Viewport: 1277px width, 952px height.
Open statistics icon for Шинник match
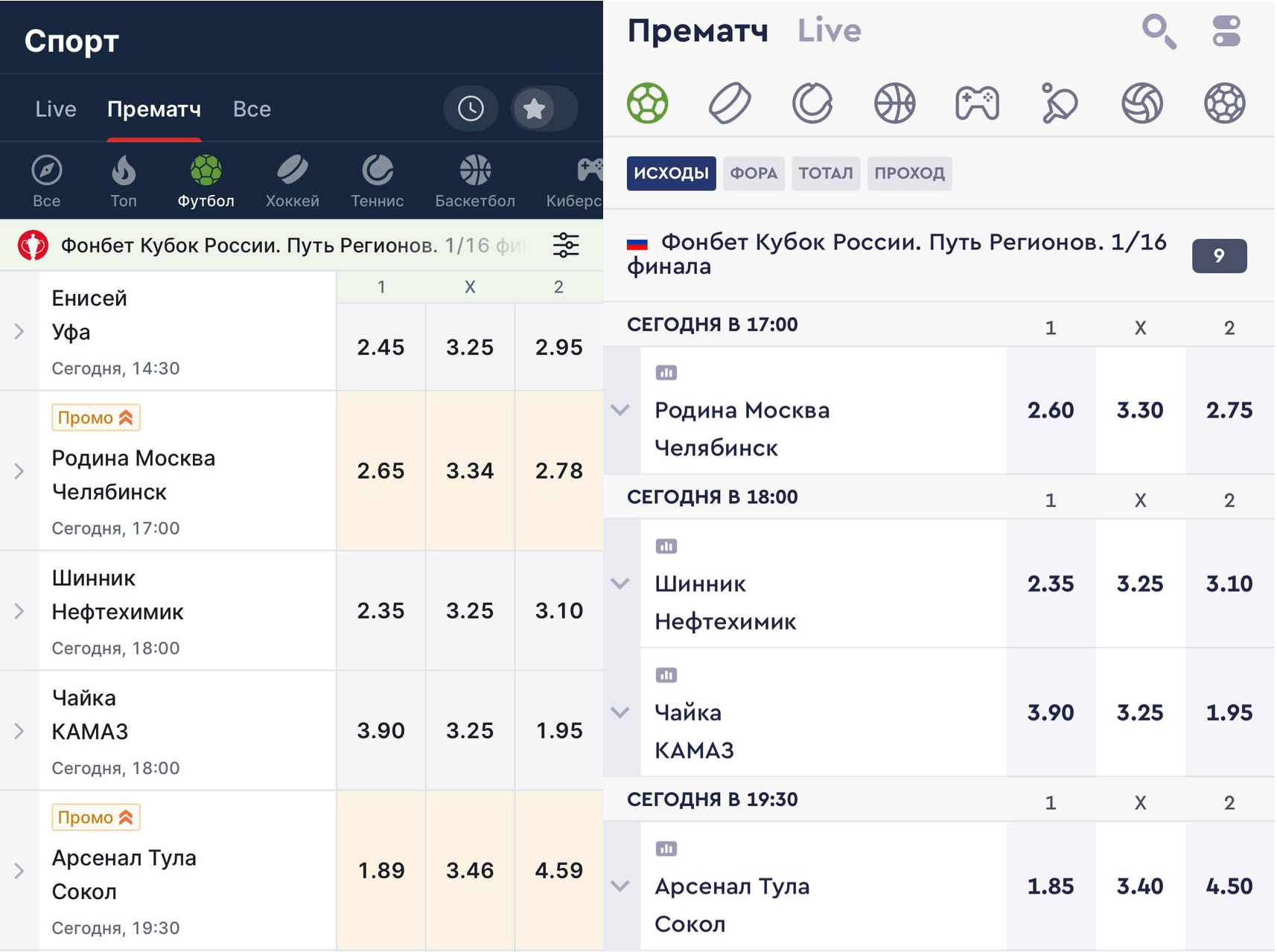click(x=666, y=546)
